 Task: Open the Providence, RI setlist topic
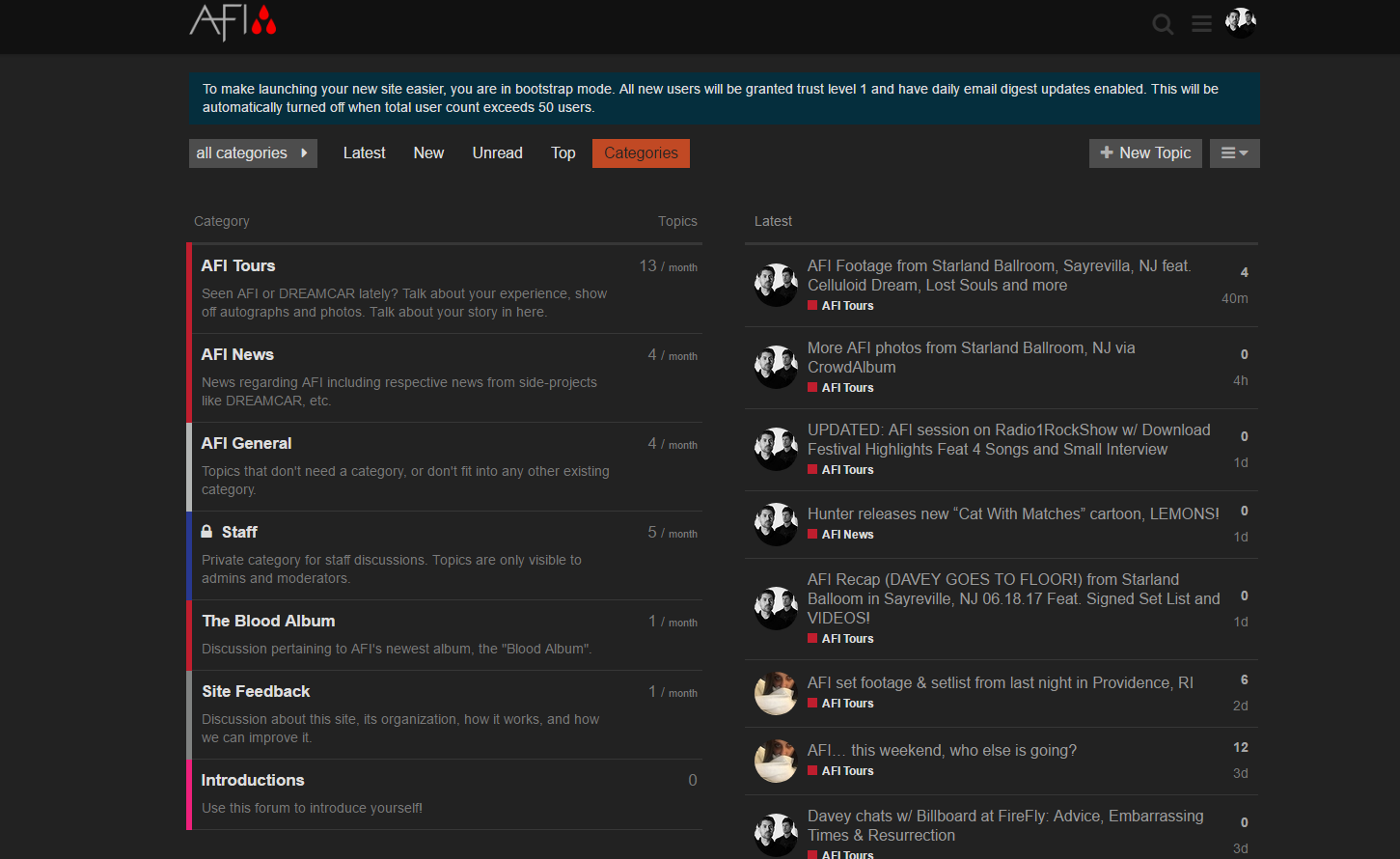[1001, 682]
